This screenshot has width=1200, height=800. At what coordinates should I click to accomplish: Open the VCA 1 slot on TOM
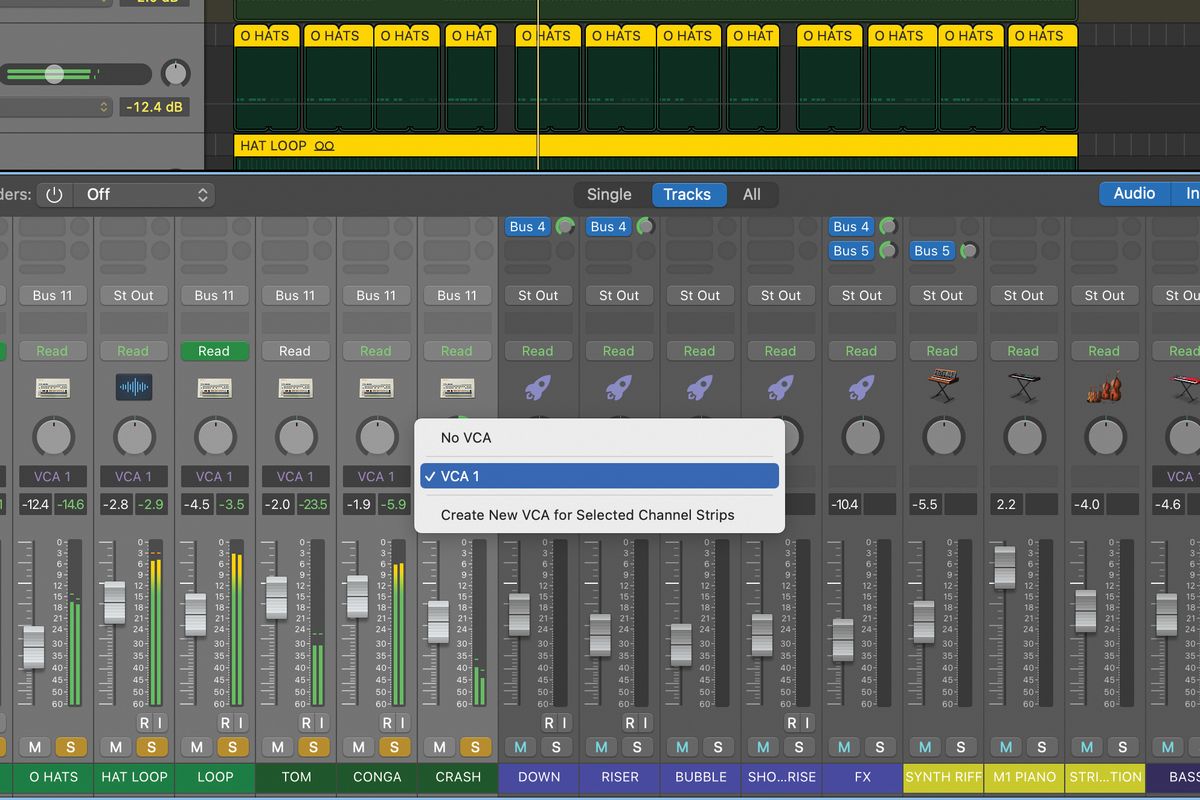[295, 477]
